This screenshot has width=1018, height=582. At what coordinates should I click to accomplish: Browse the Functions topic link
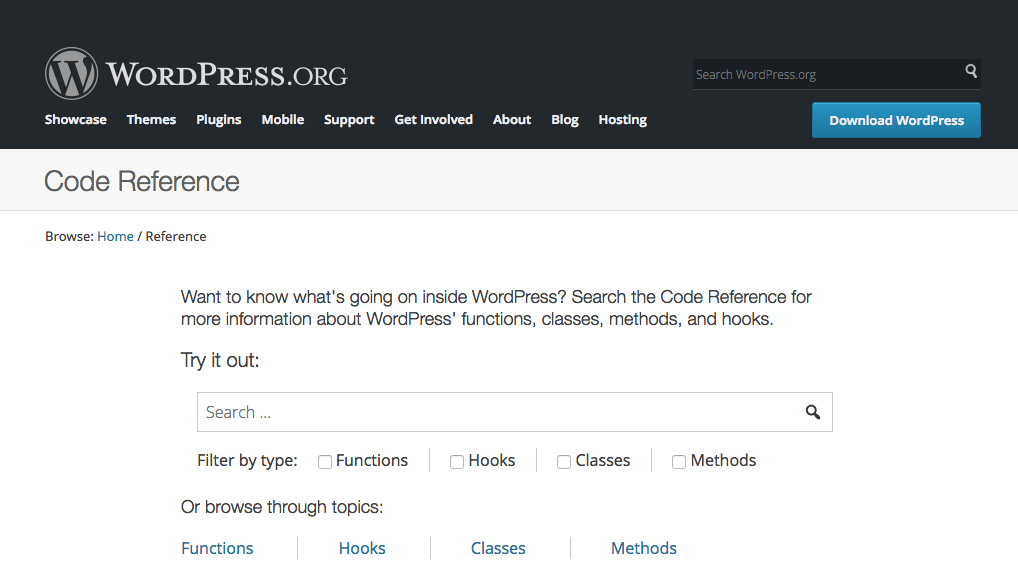coord(217,548)
